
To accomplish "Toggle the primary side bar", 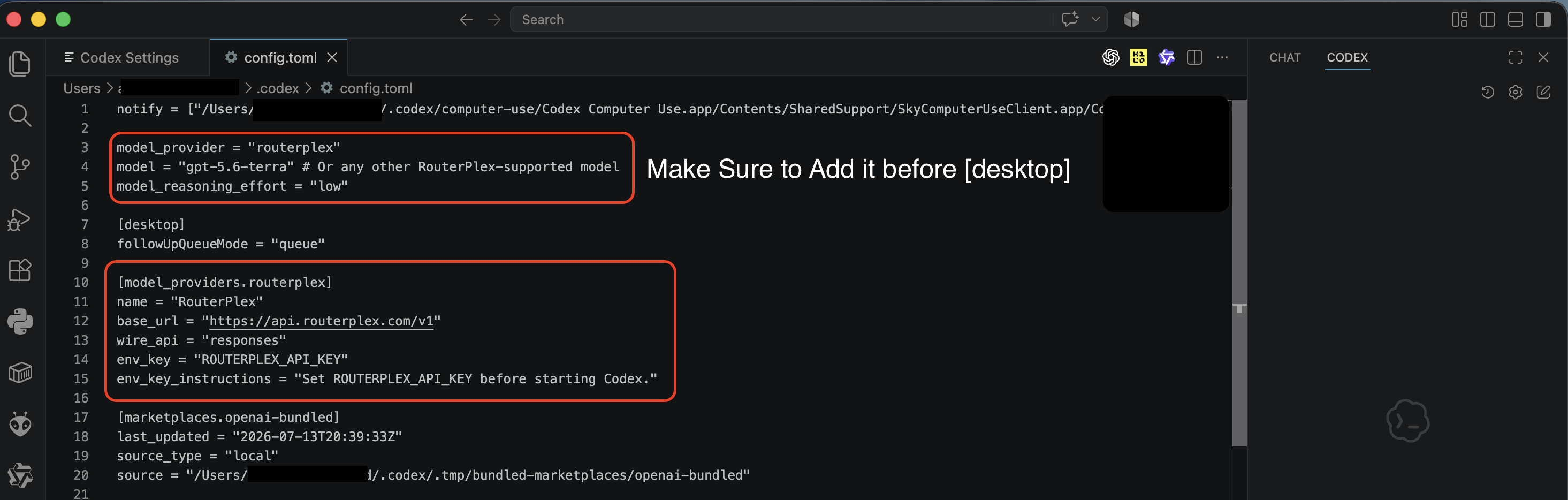I will click(x=1487, y=19).
